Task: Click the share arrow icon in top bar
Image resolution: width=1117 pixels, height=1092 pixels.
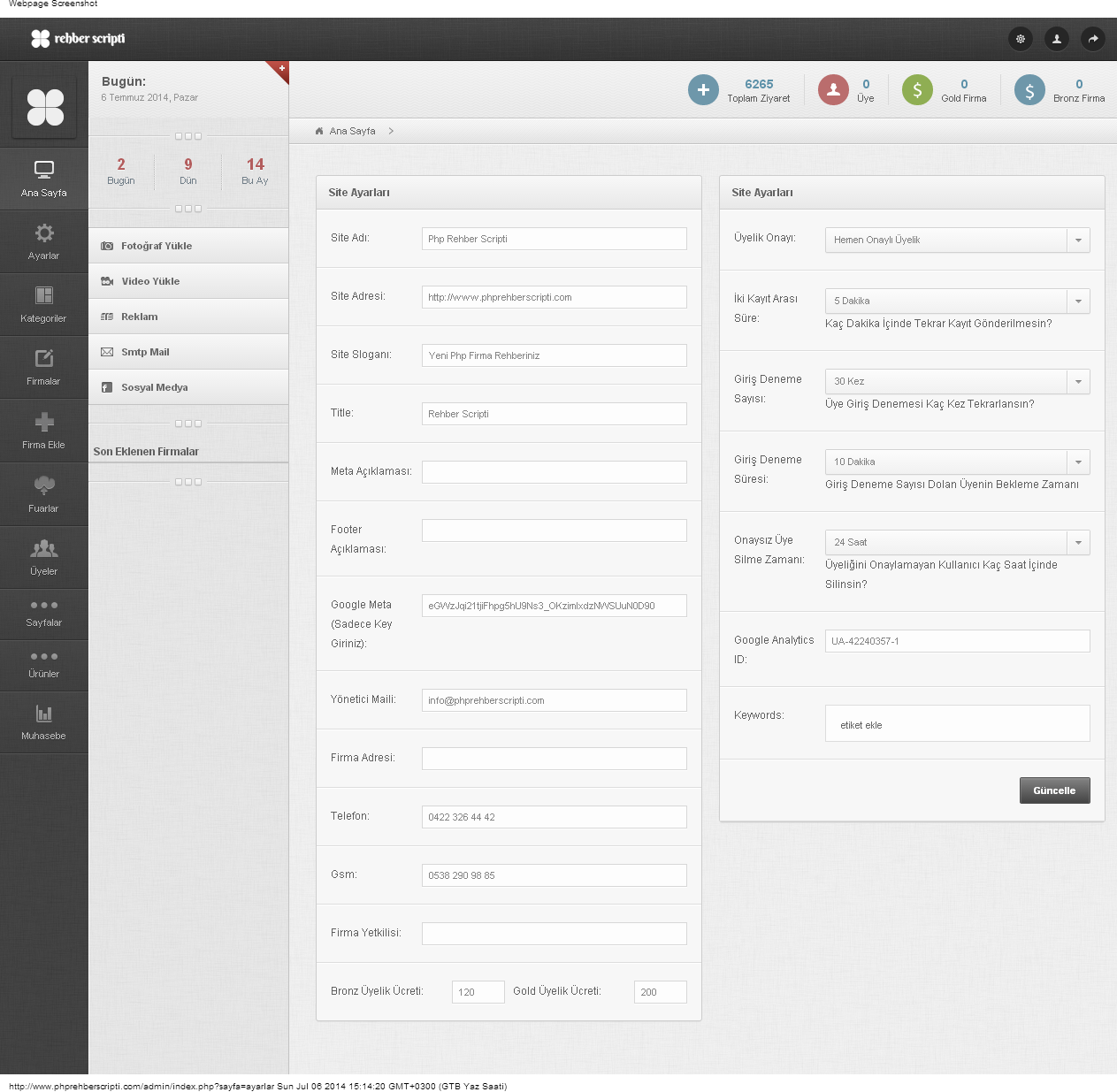Action: coord(1093,39)
